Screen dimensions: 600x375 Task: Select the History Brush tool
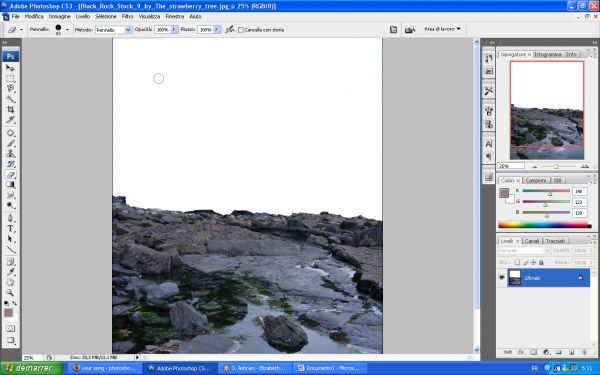tap(10, 164)
